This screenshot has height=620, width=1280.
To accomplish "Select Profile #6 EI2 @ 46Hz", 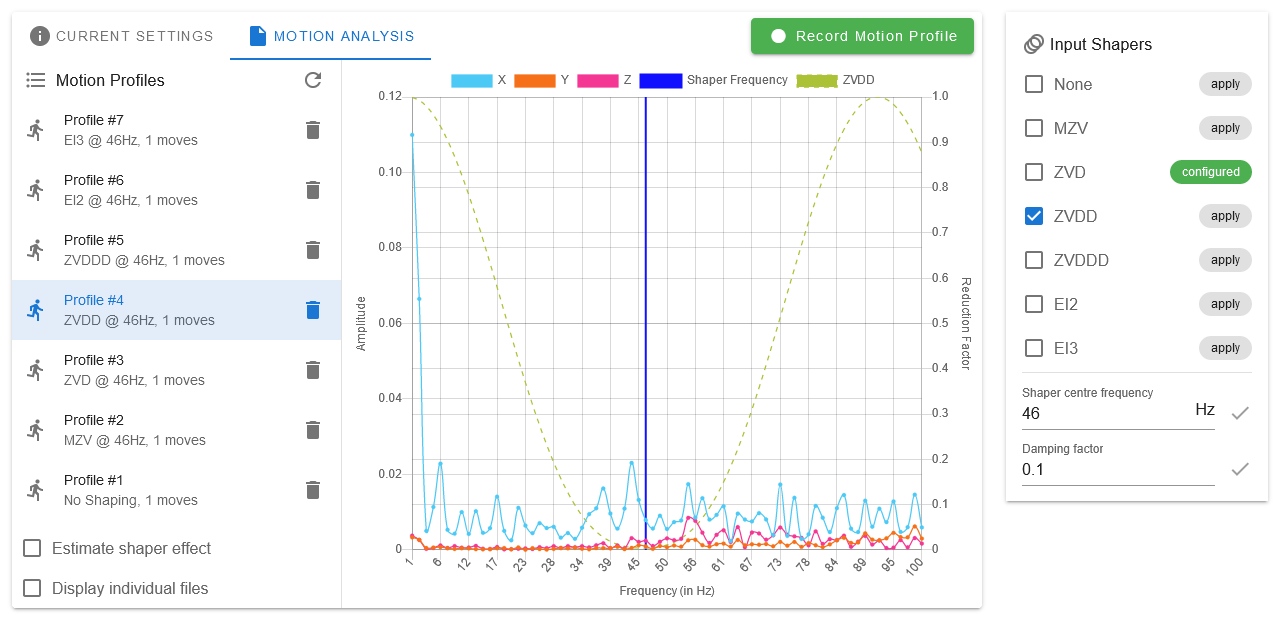I will (x=177, y=190).
